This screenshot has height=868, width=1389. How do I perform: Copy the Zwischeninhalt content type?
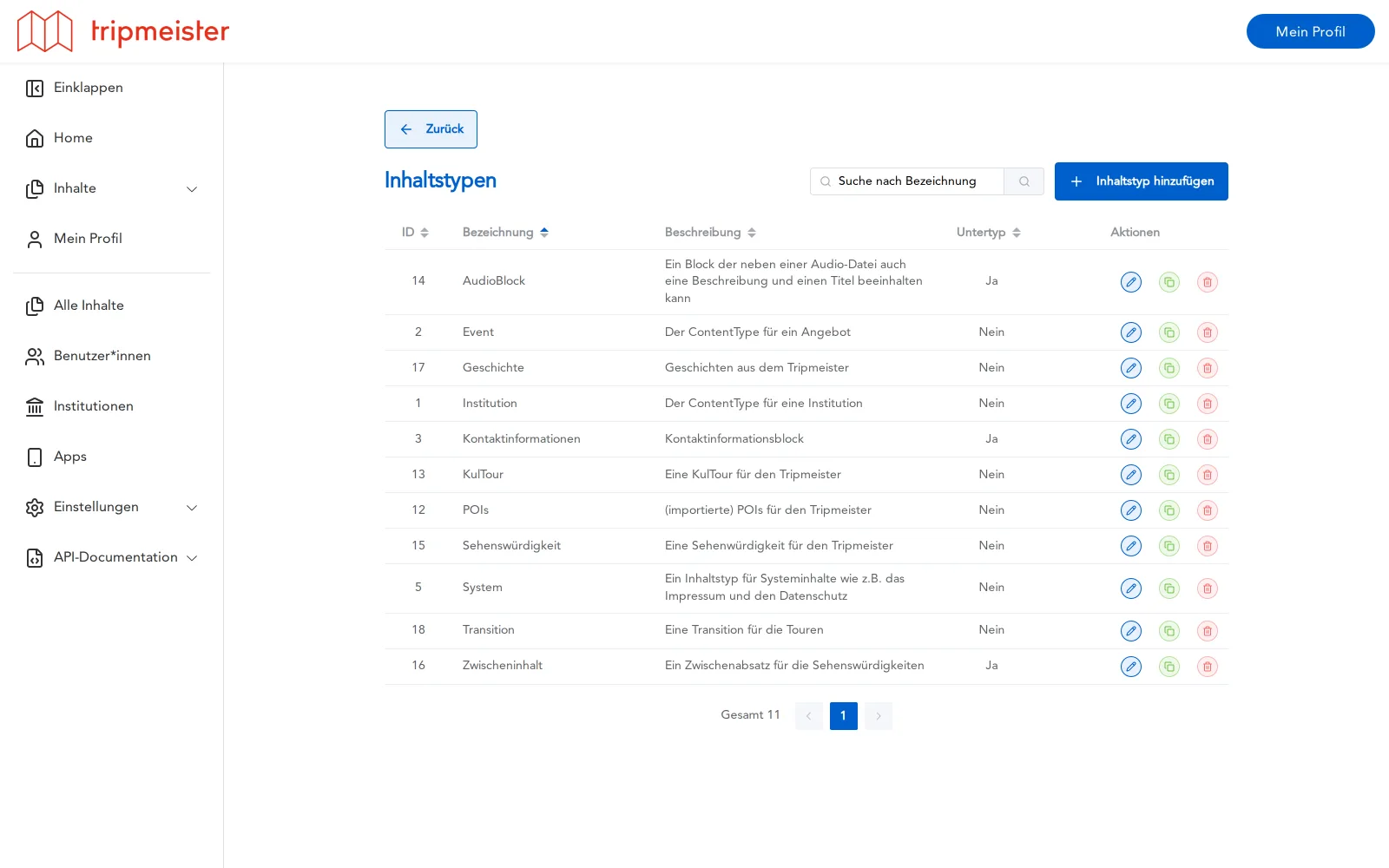[x=1169, y=667]
